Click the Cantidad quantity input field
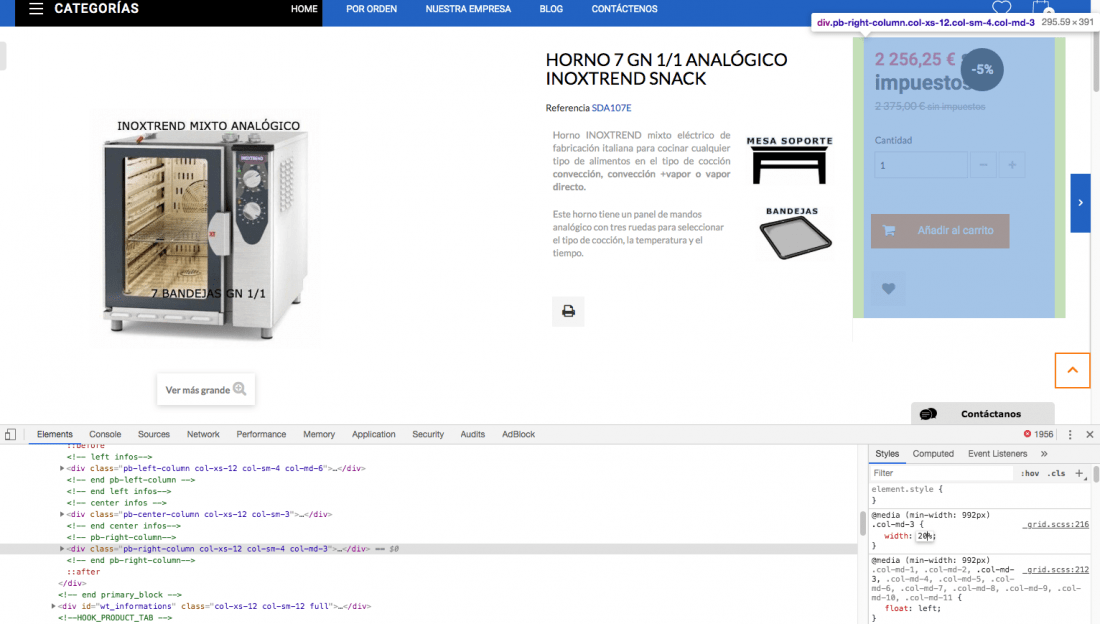 click(x=920, y=165)
